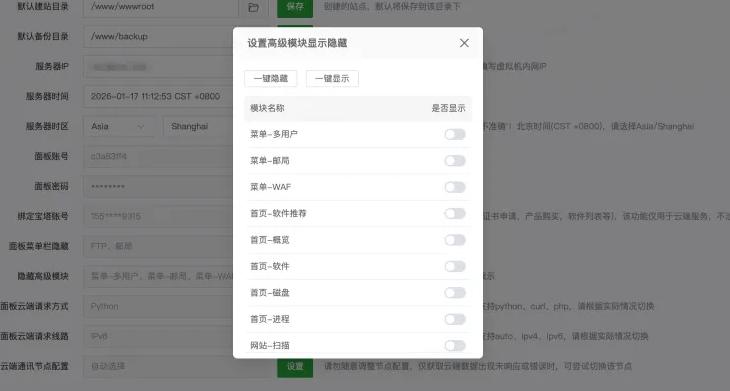Viewport: 730px width, 391px height.
Task: Click the 面板账号 input field
Action: (x=158, y=156)
